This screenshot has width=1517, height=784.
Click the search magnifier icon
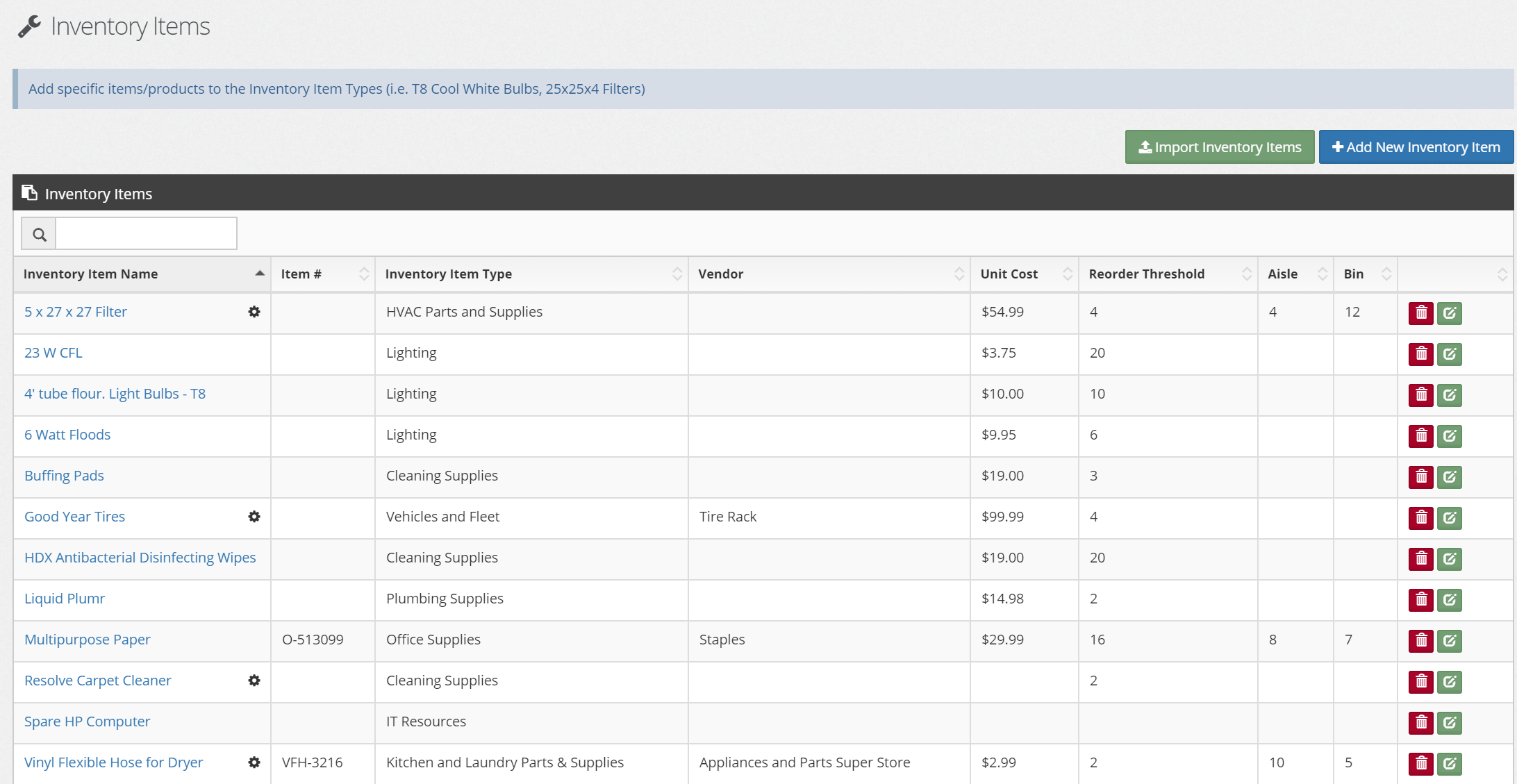39,234
